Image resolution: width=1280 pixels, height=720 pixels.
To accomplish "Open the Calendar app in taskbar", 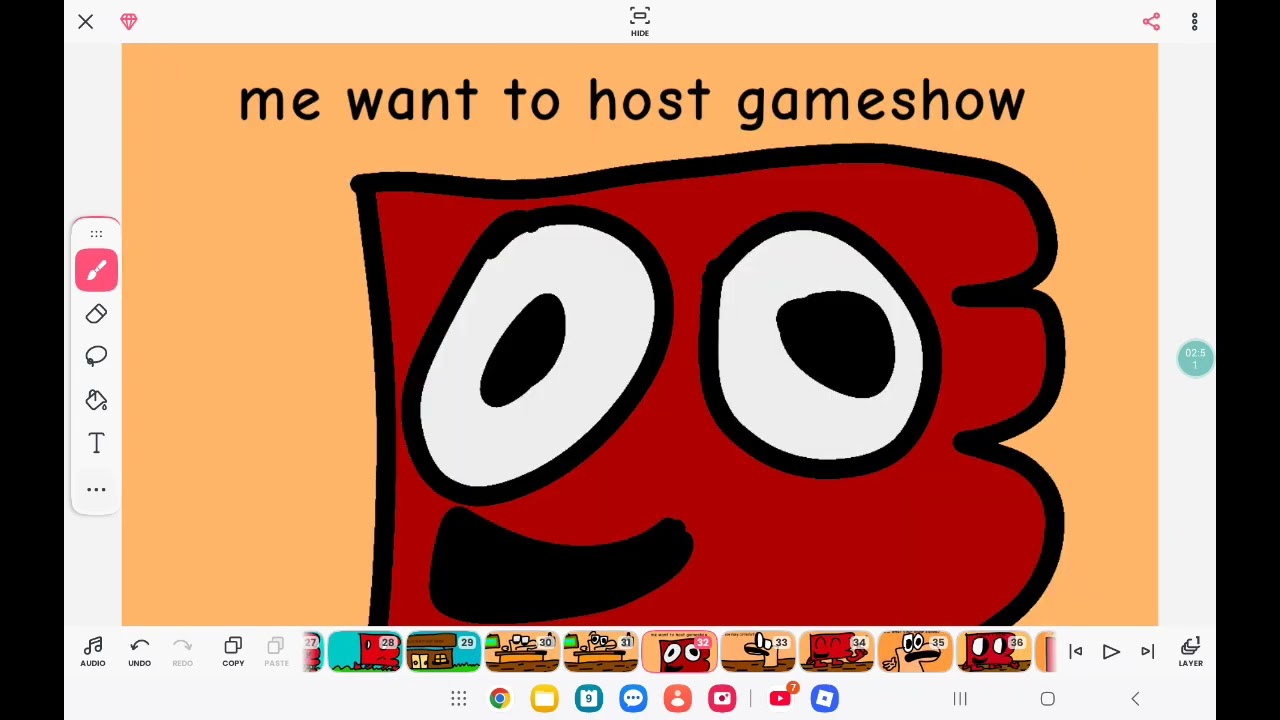I will pyautogui.click(x=589, y=698).
